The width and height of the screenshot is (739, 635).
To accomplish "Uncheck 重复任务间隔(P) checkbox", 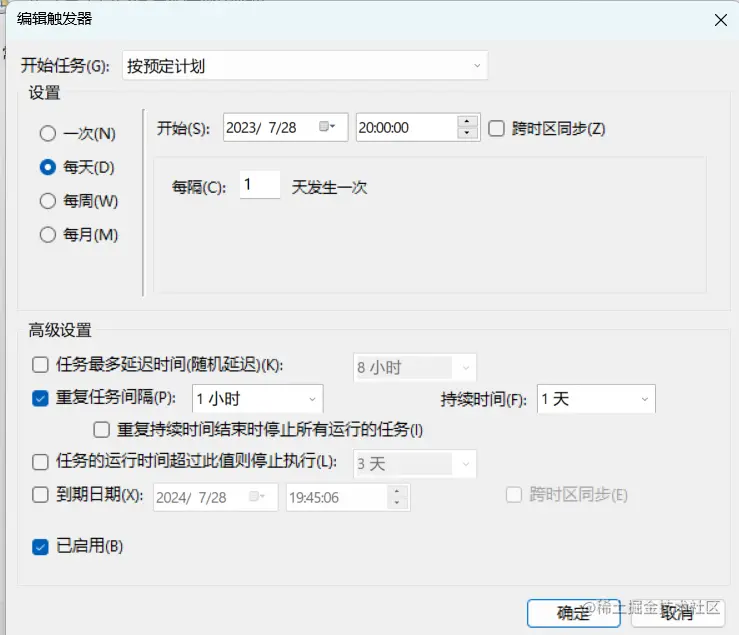I will tap(40, 398).
